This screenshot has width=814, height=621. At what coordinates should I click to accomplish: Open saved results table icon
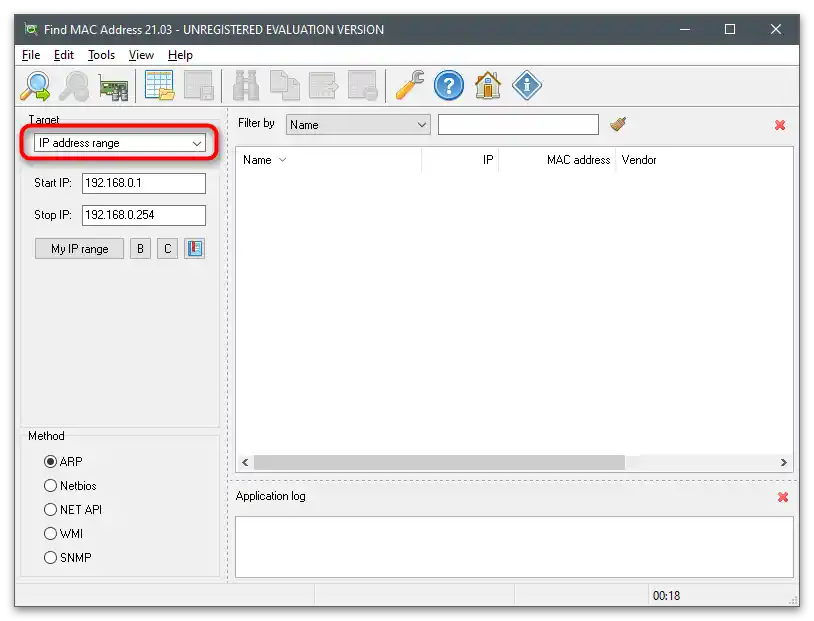[x=159, y=85]
